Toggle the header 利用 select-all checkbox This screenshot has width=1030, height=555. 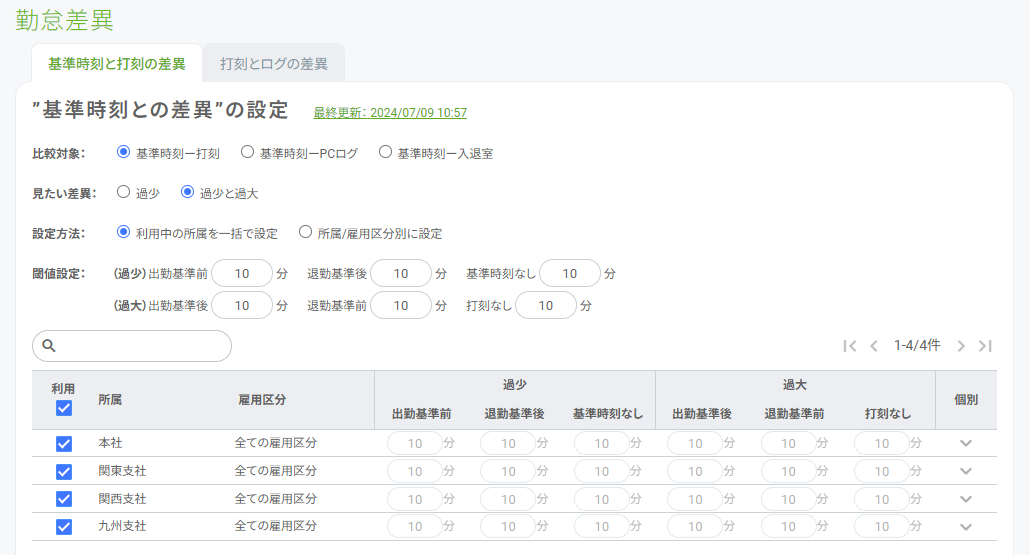[64, 408]
